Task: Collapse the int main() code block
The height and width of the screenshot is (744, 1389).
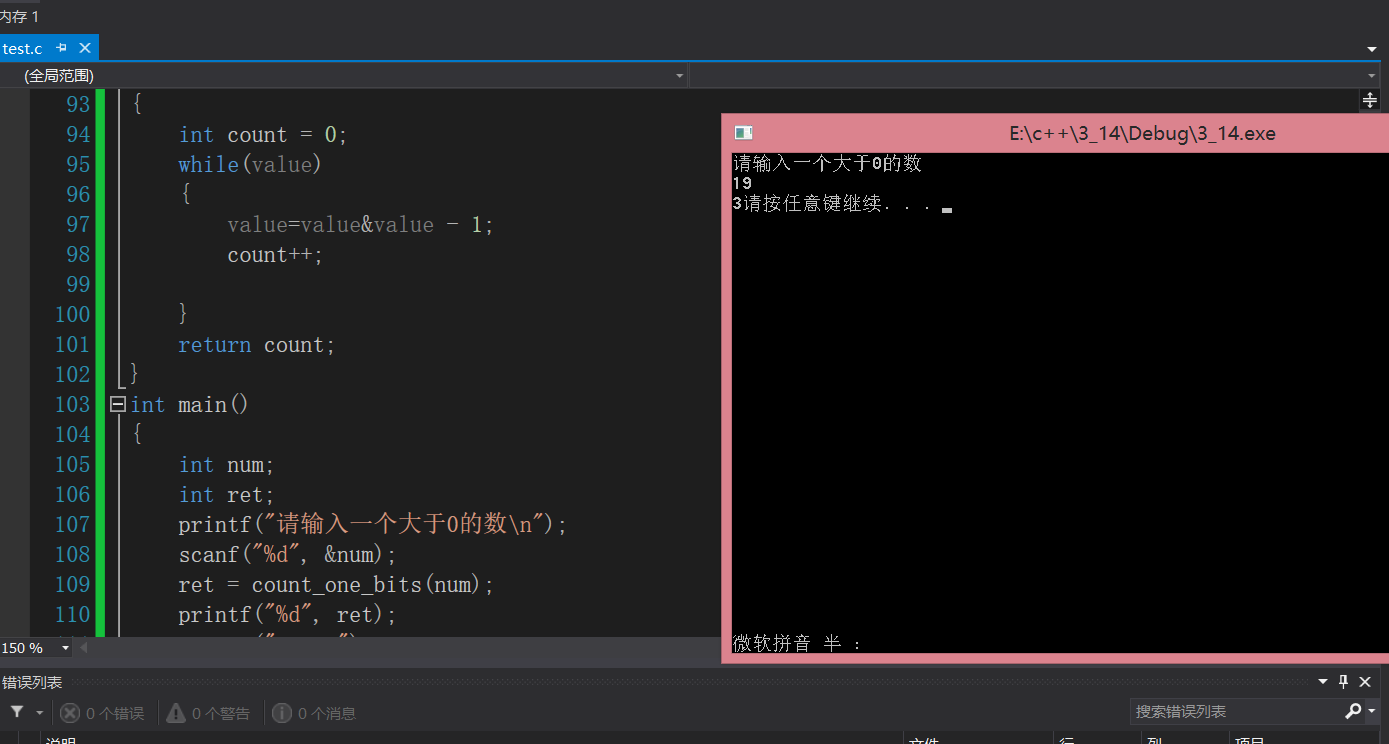Action: [x=117, y=404]
